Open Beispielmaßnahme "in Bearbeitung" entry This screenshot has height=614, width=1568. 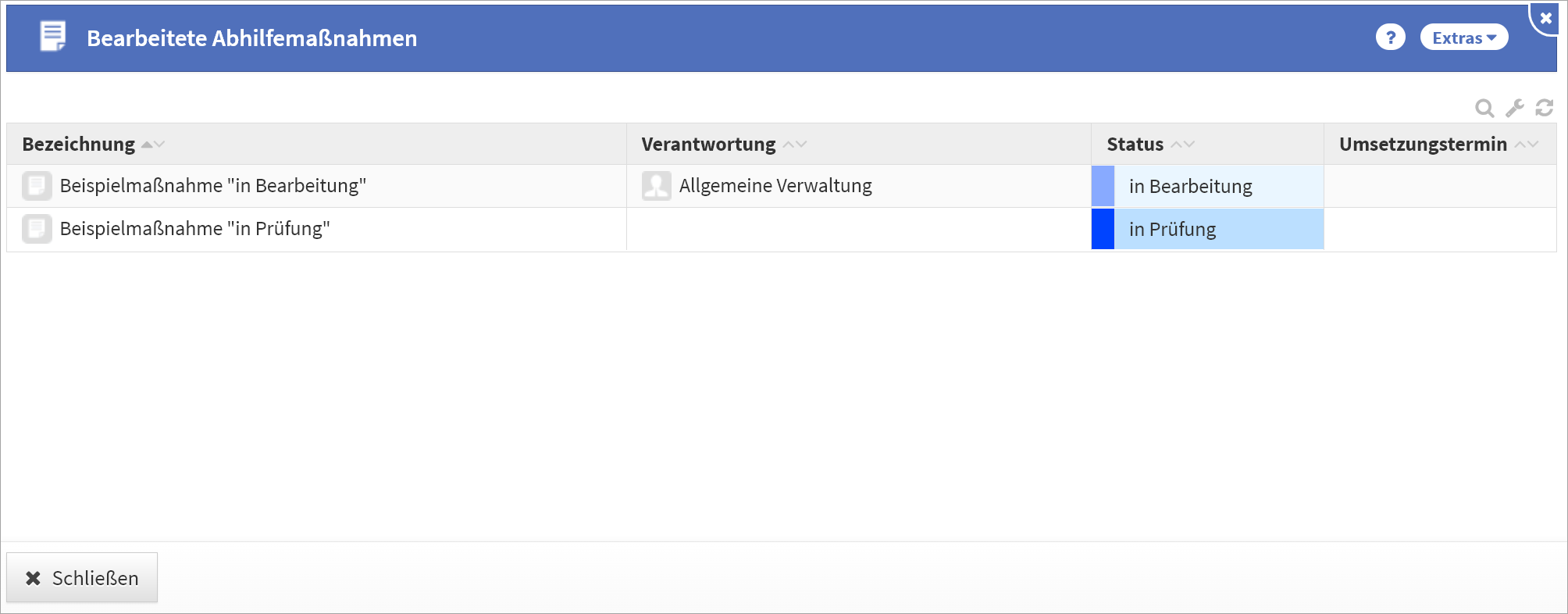click(x=212, y=186)
